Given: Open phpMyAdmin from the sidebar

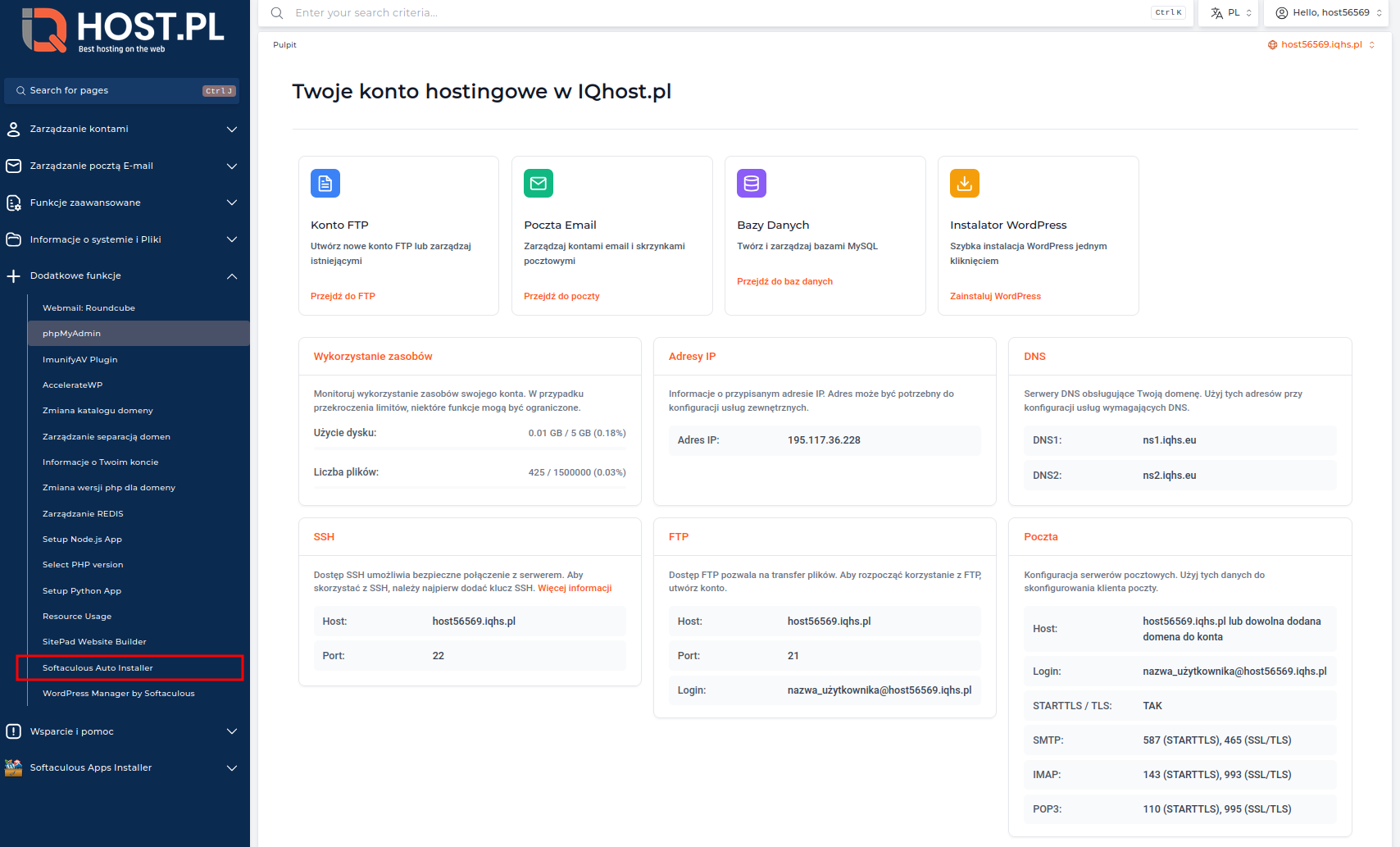Looking at the screenshot, I should tap(72, 334).
